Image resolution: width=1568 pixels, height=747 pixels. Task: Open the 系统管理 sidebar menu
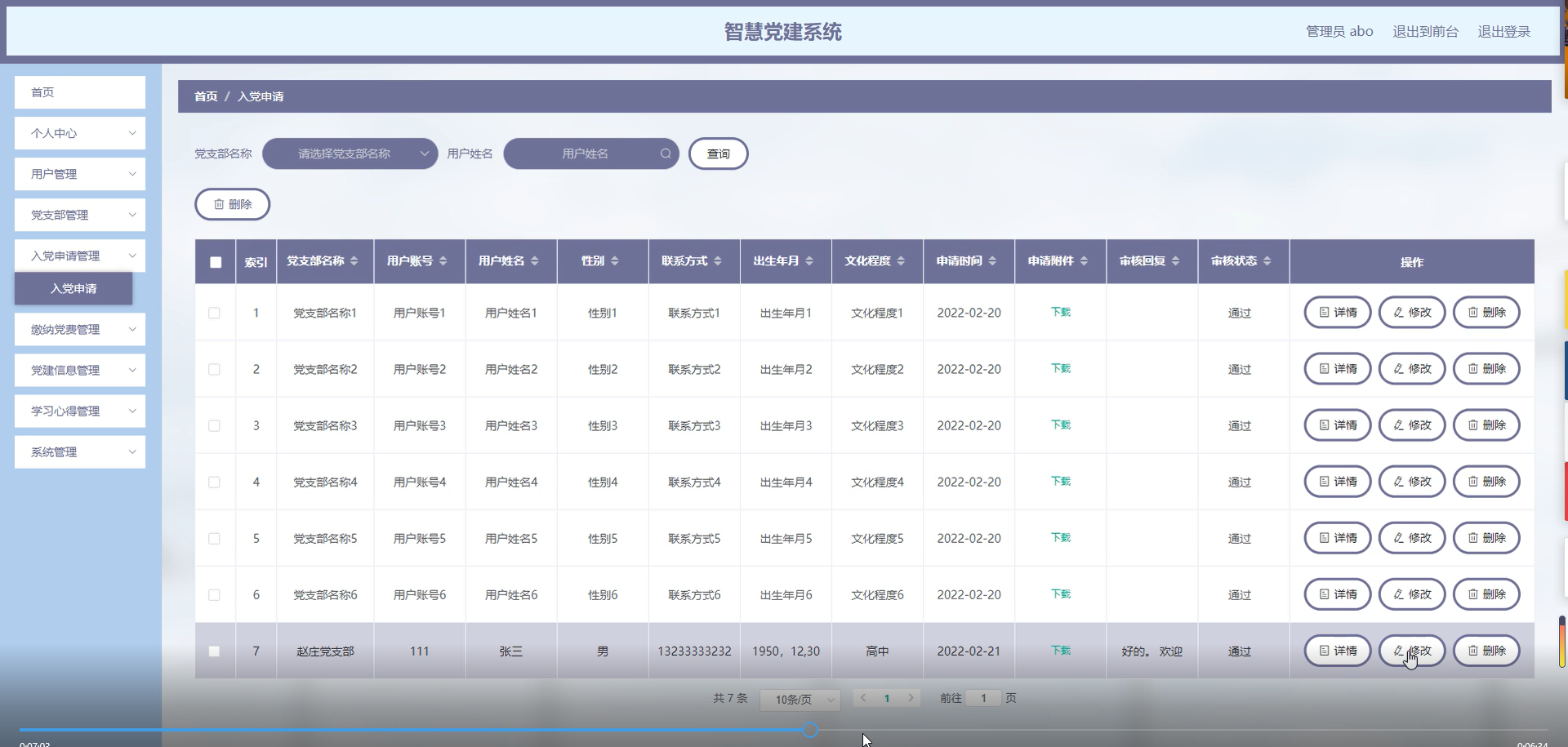(x=79, y=451)
